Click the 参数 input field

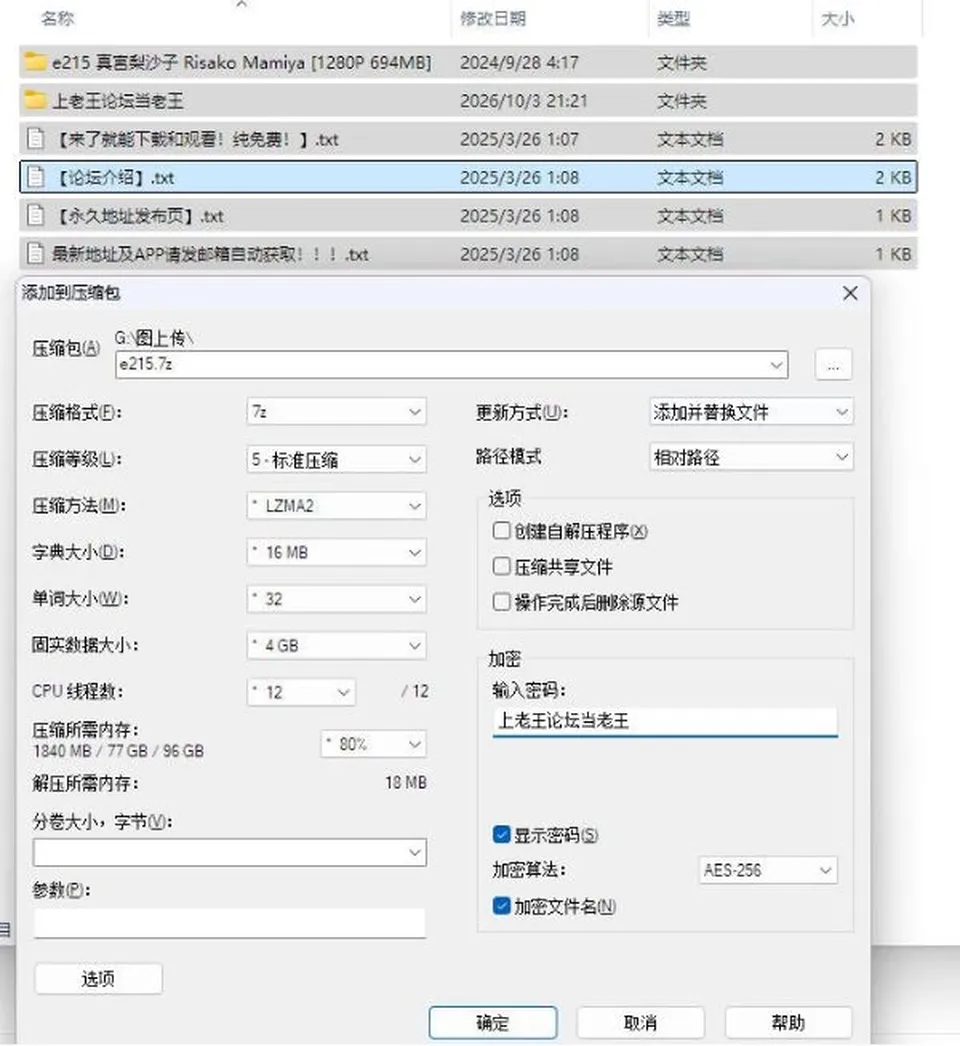(229, 923)
